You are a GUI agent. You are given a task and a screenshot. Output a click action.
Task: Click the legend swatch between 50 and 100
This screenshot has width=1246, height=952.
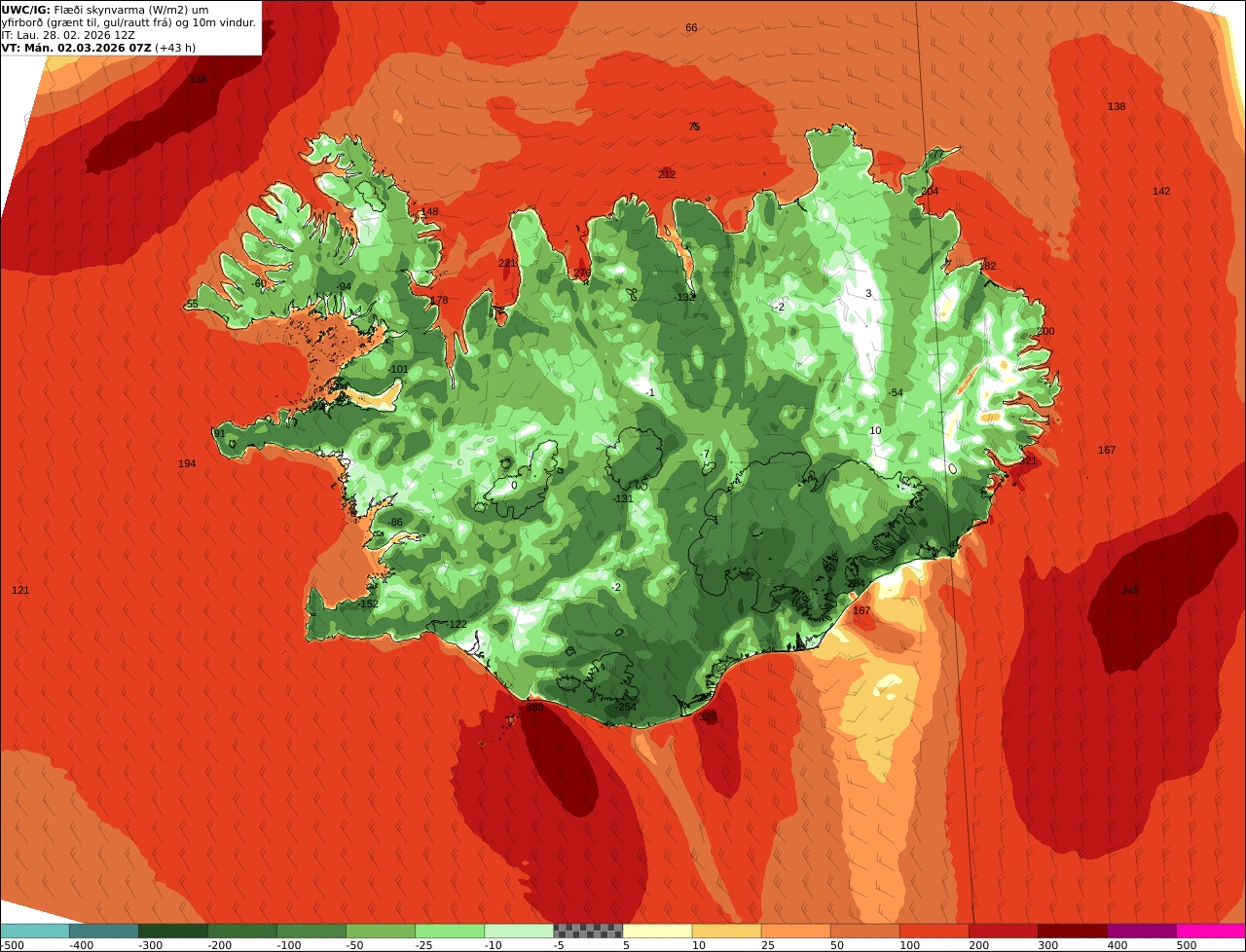click(864, 931)
